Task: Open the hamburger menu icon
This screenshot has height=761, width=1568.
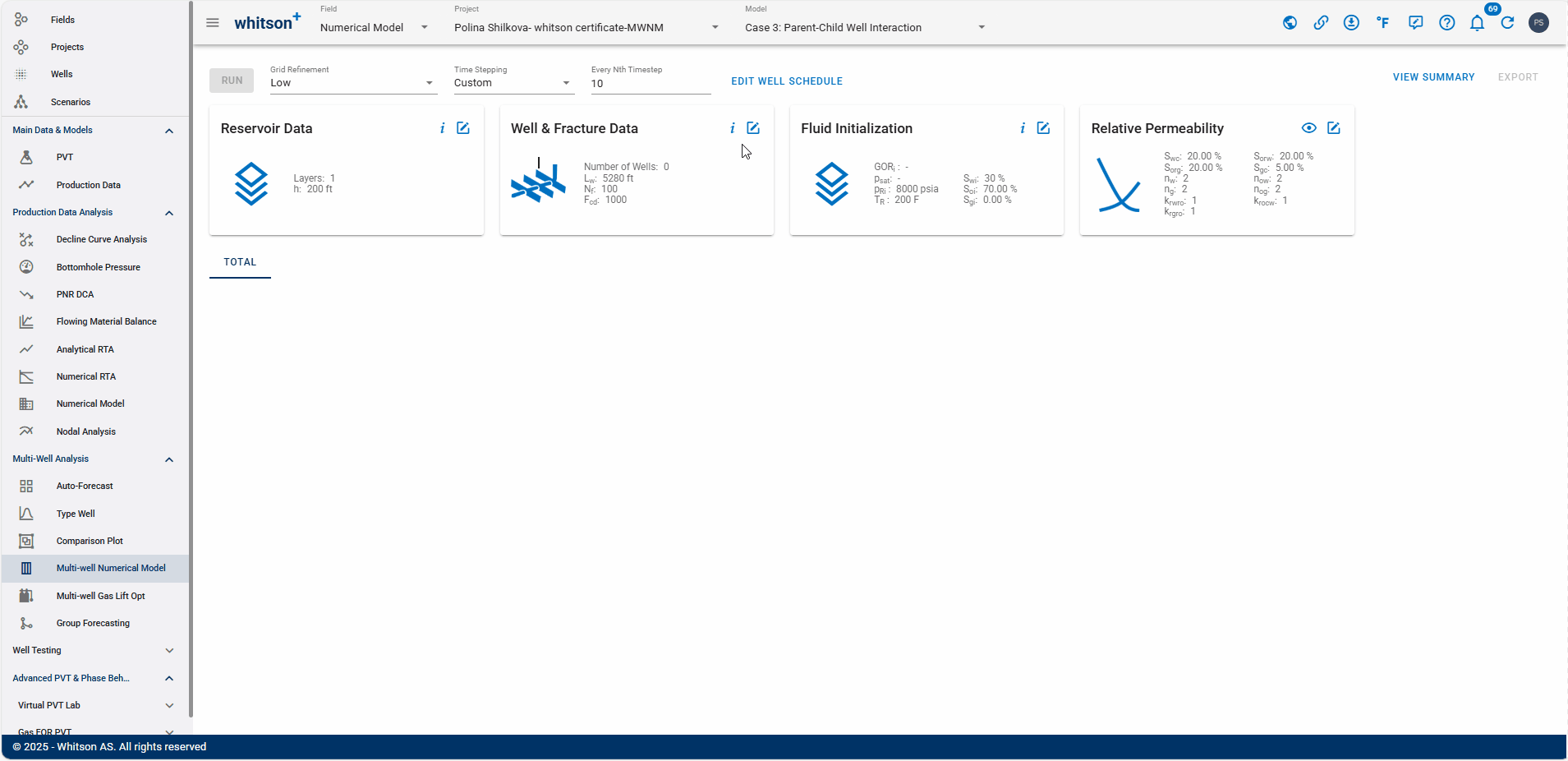Action: tap(213, 23)
